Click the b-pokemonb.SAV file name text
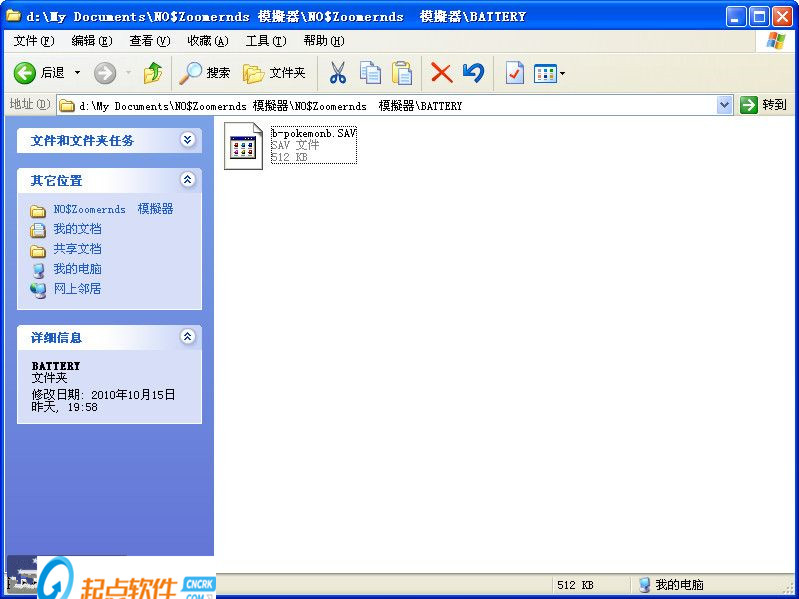 [313, 133]
